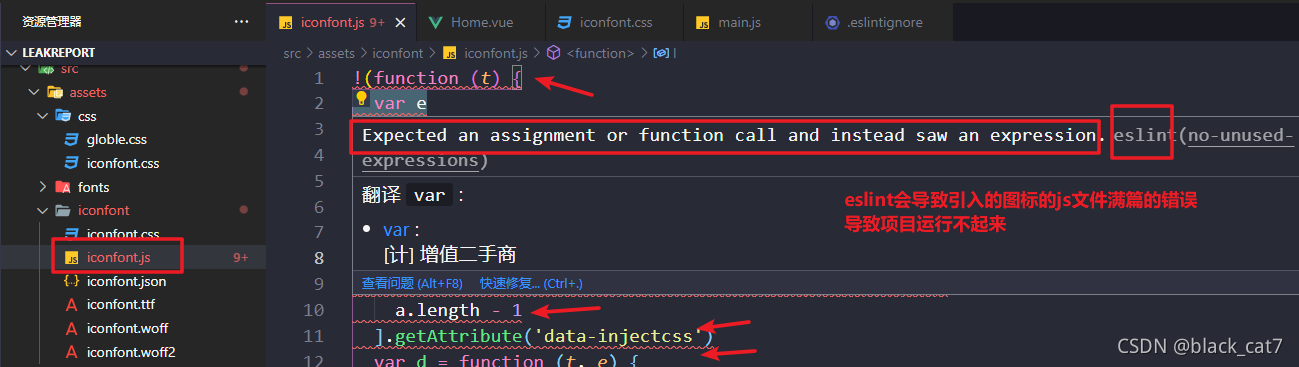1299x367 pixels.
Task: Click the CSS icon beside globle.css
Action: pos(71,139)
